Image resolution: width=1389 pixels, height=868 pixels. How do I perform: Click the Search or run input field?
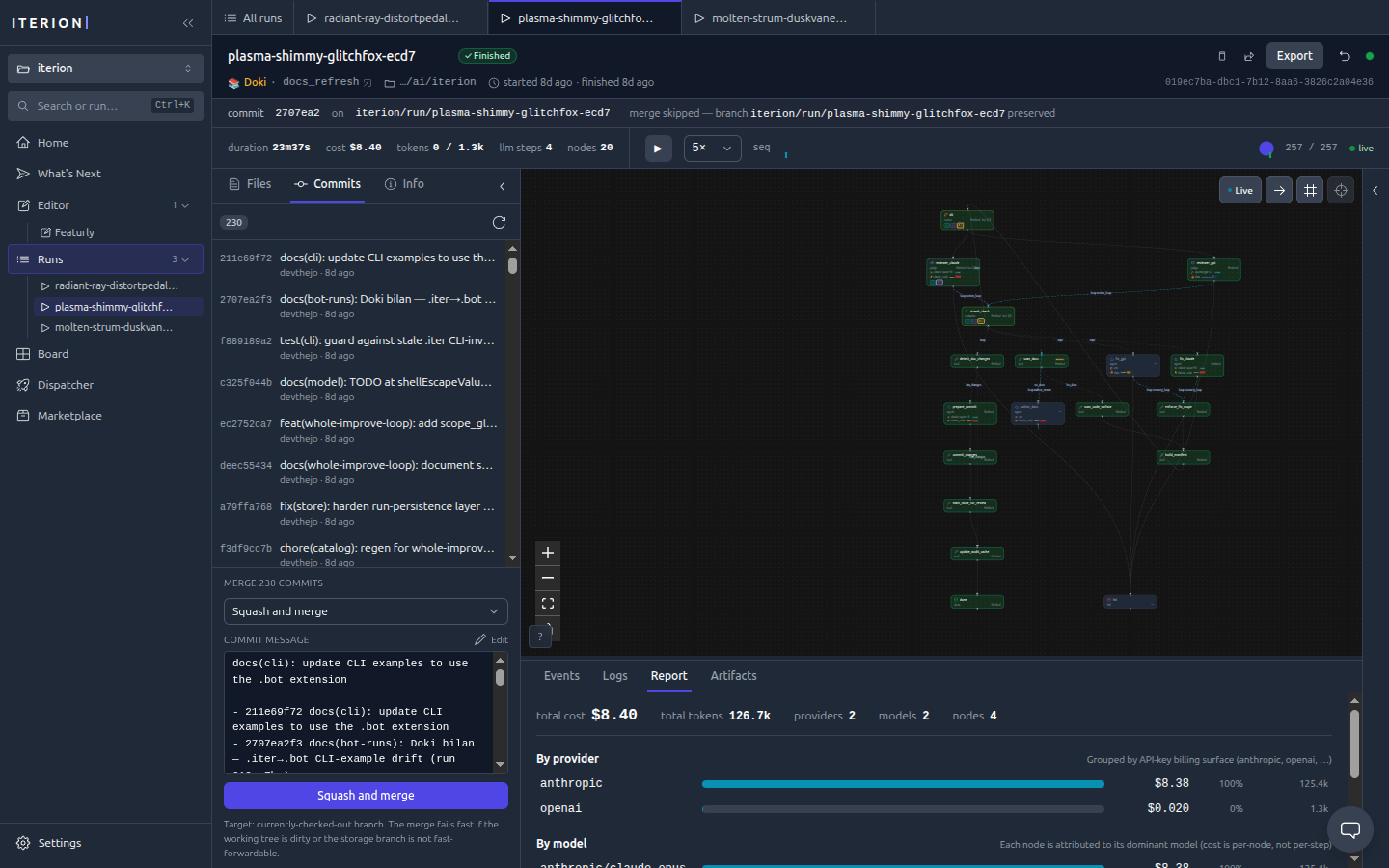[x=106, y=106]
